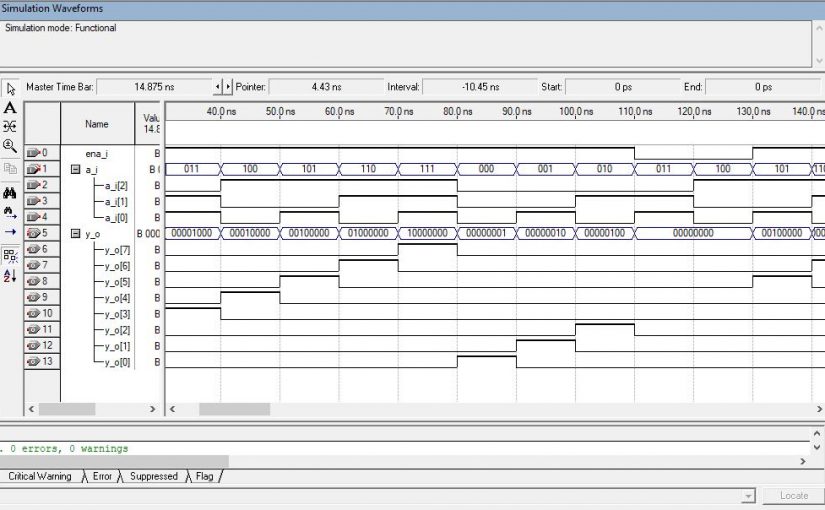Click the 80.0 ns time marker
The width and height of the screenshot is (825, 510).
[x=458, y=112]
